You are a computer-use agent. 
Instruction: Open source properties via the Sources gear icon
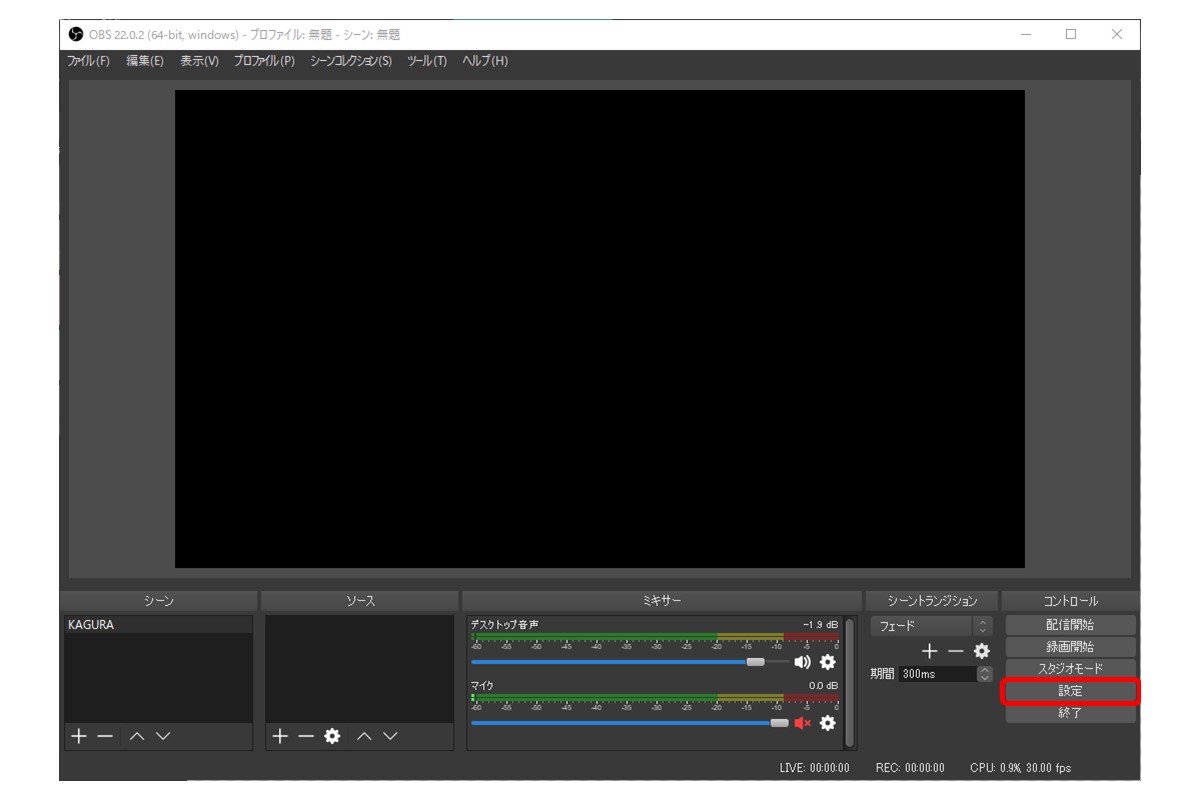click(x=332, y=736)
